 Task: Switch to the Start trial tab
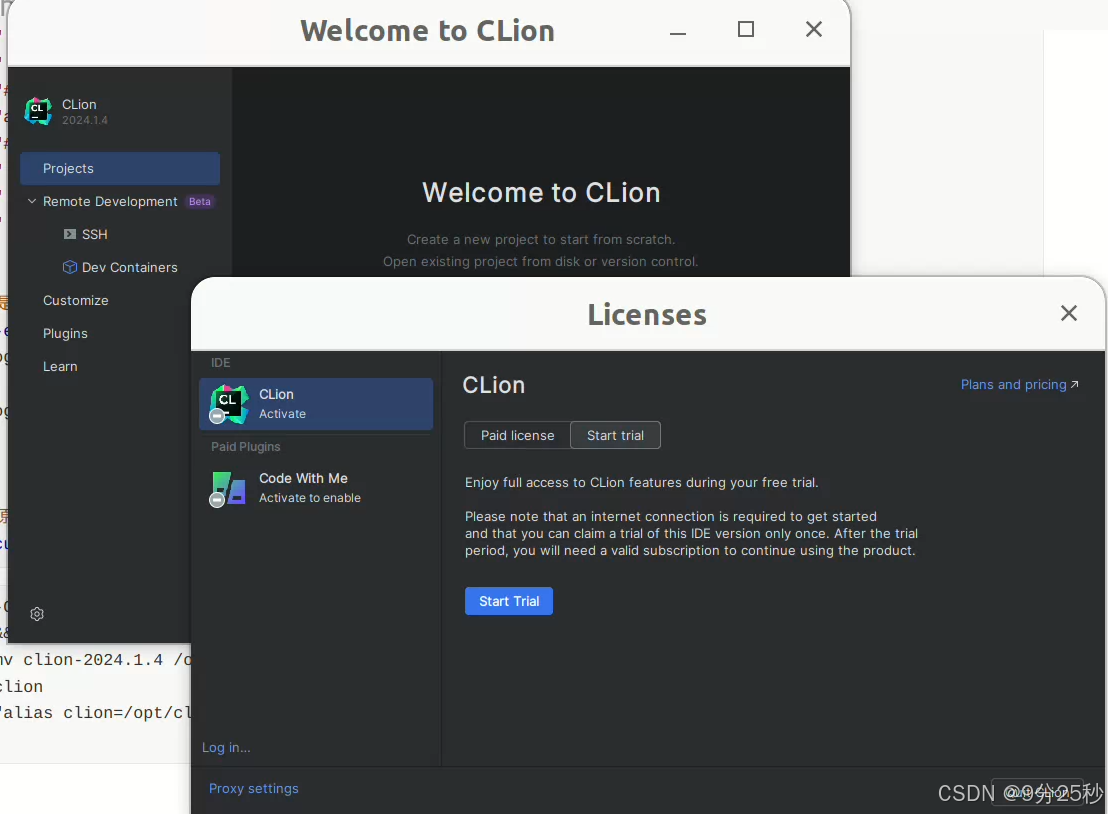point(615,435)
